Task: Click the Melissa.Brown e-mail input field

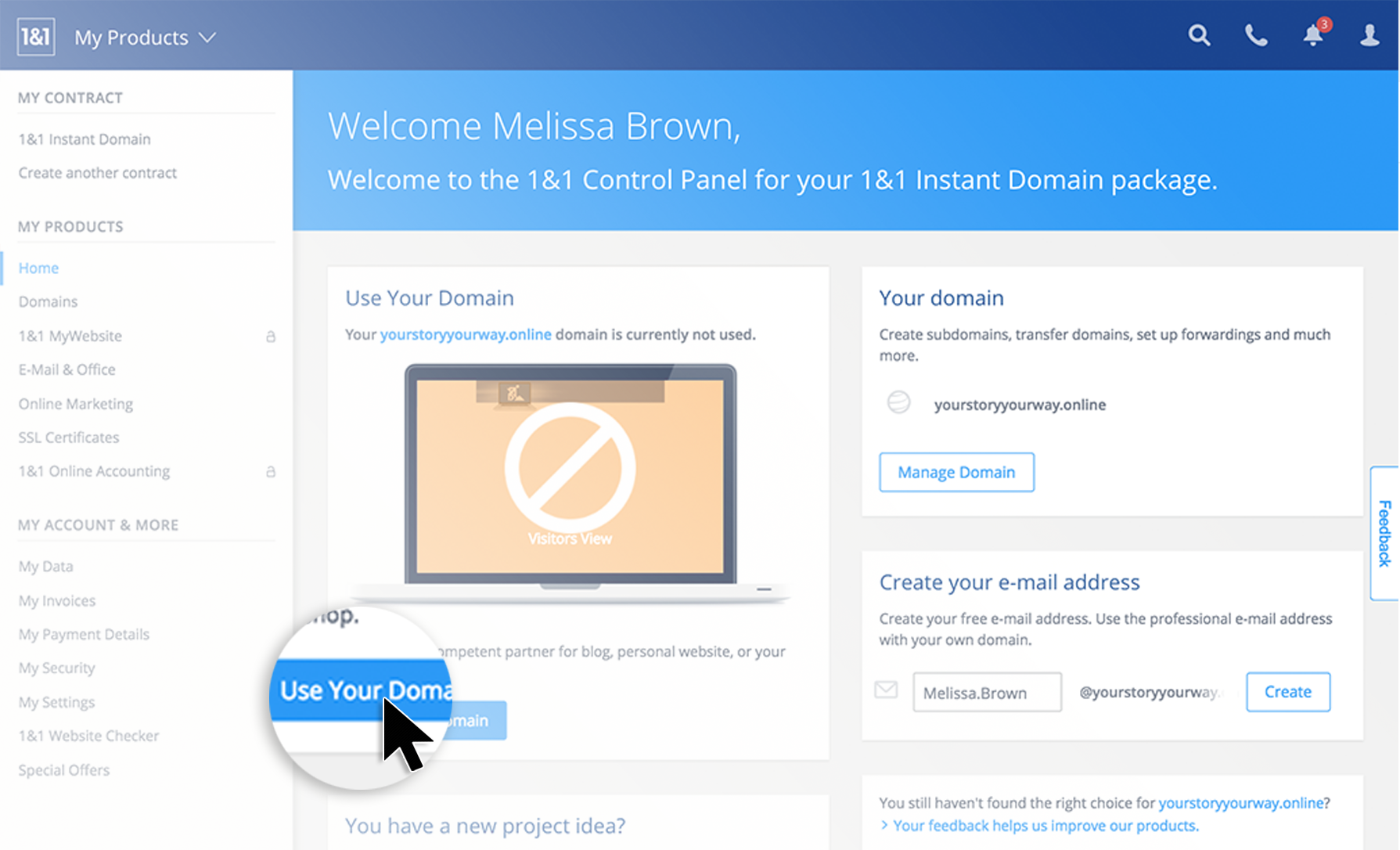Action: coord(986,693)
